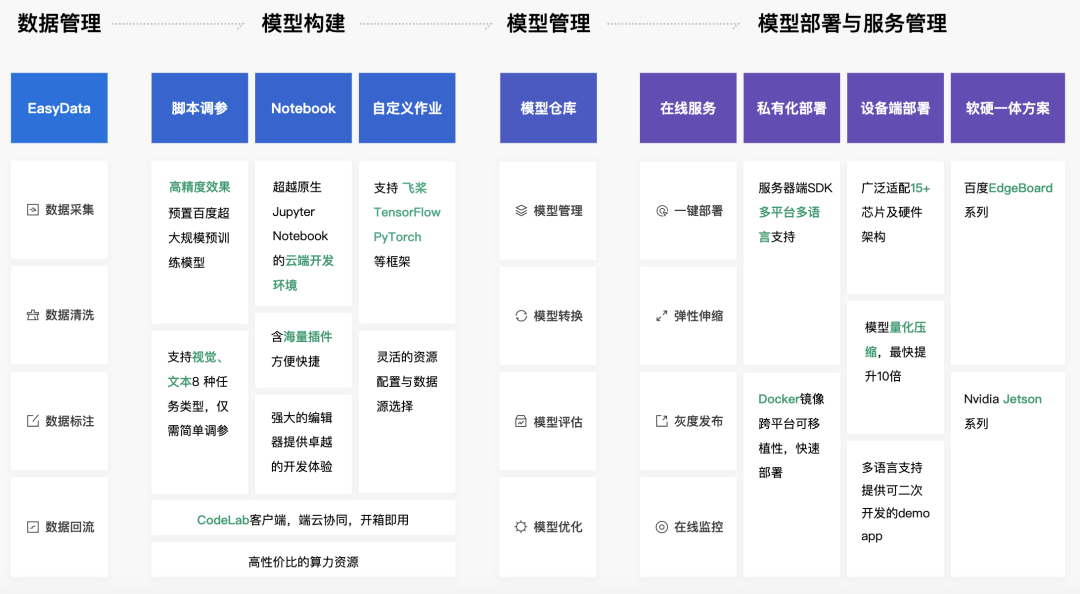
Task: Select the 私有化部署 tile
Action: point(791,108)
